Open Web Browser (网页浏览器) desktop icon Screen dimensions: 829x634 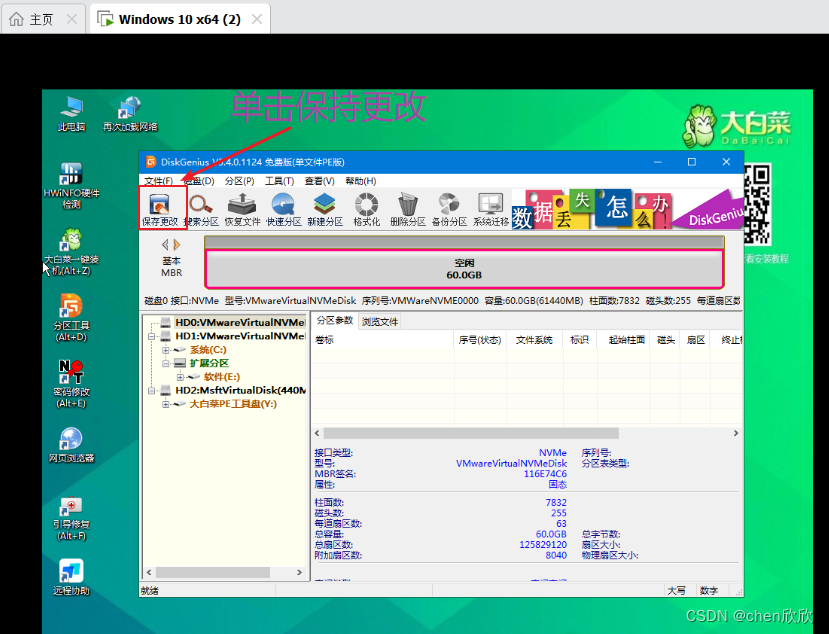71,445
